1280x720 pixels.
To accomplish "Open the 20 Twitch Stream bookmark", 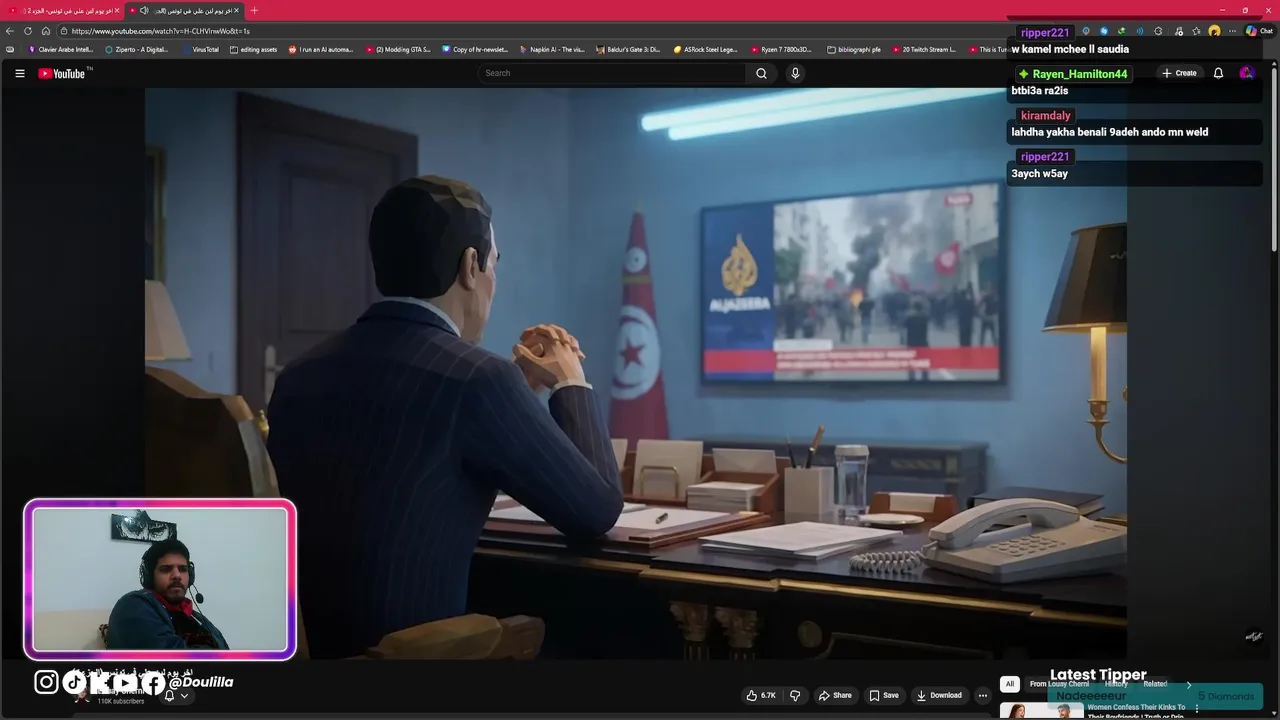I will pos(924,49).
